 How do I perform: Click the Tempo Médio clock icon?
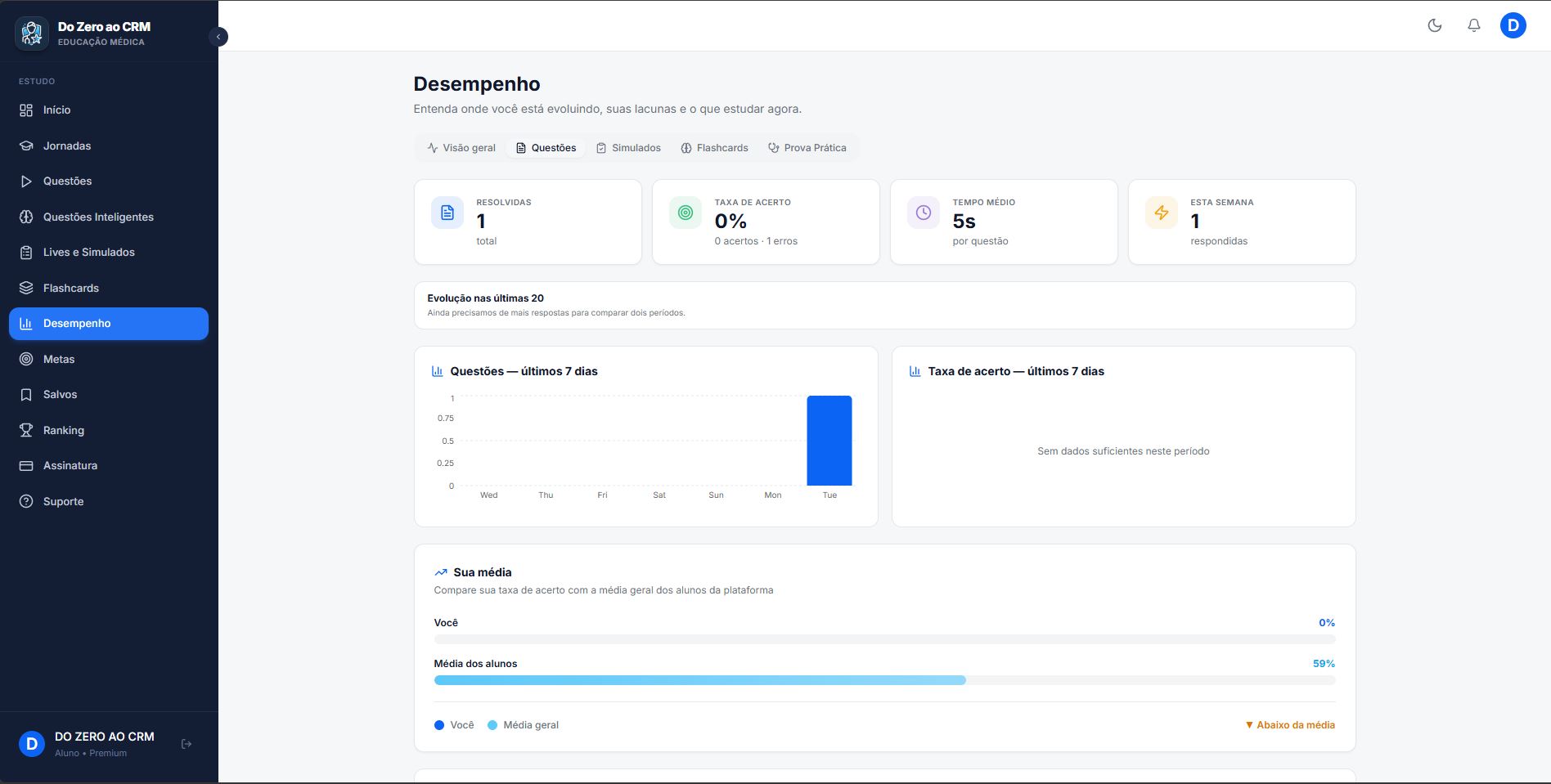(x=924, y=213)
